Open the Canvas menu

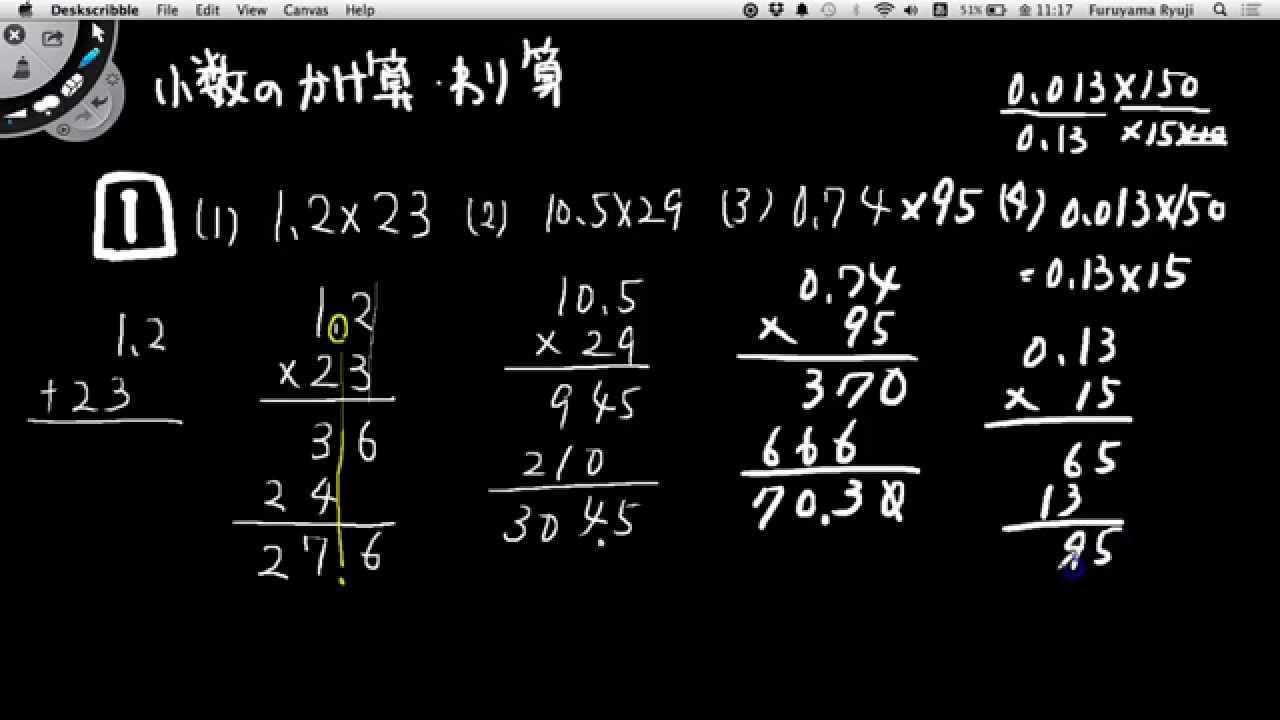tap(306, 10)
